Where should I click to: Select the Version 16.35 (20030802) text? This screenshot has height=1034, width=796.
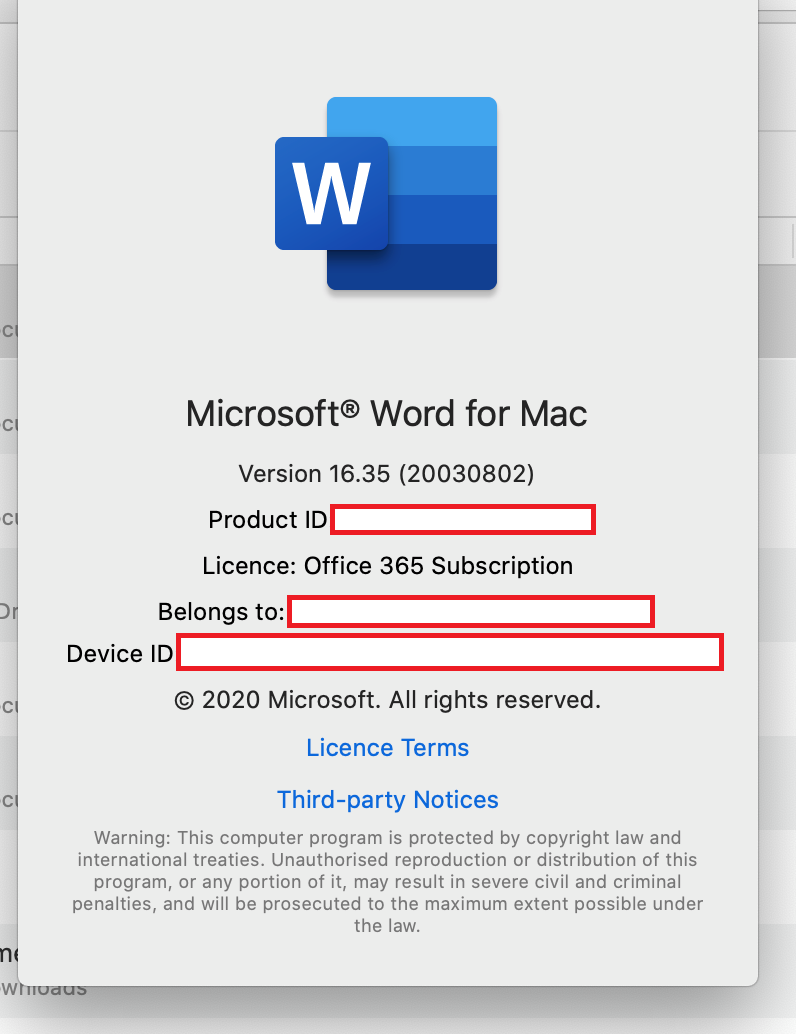pos(386,473)
